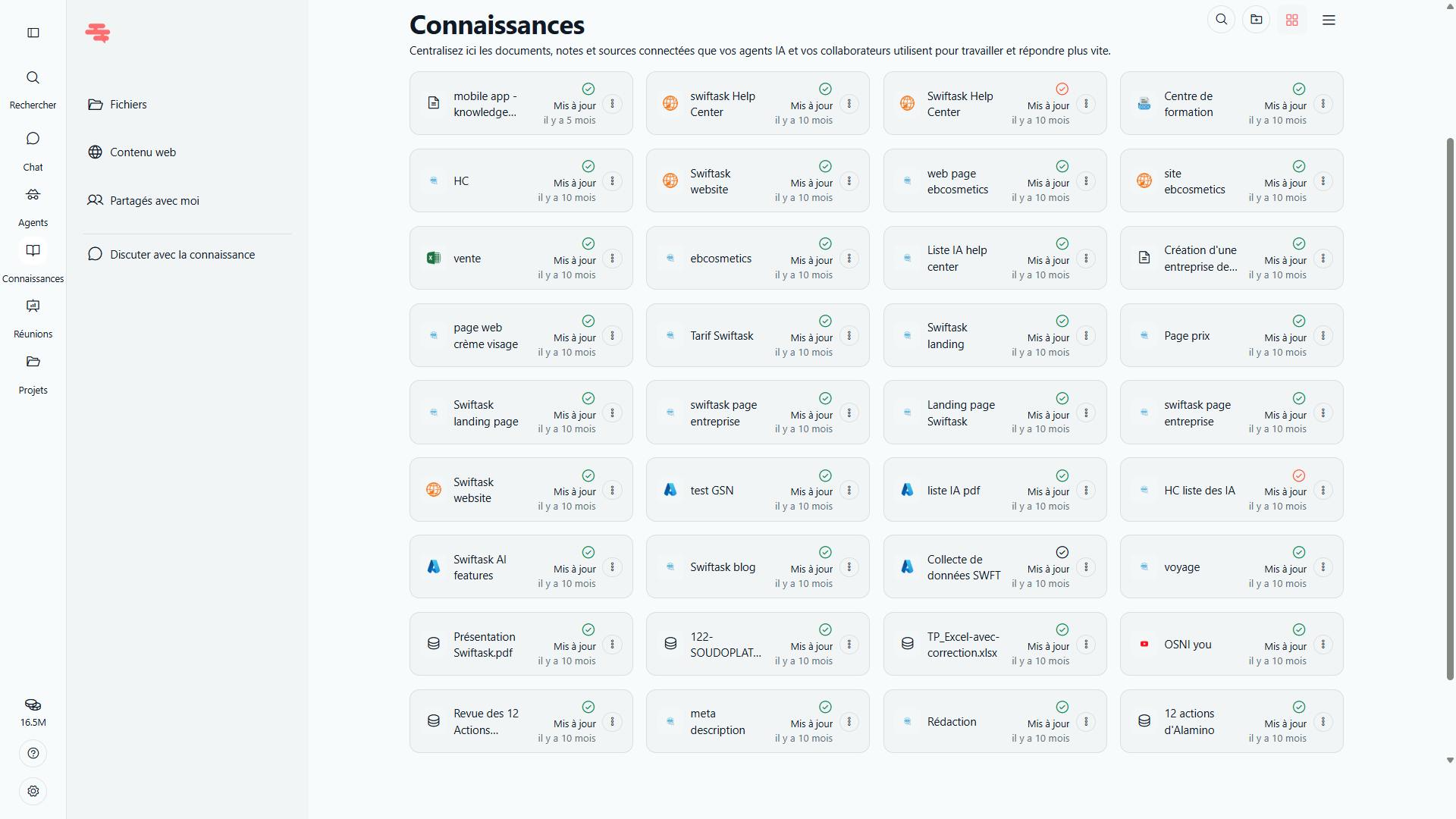Collapse the sidebar panel icon

click(x=33, y=33)
